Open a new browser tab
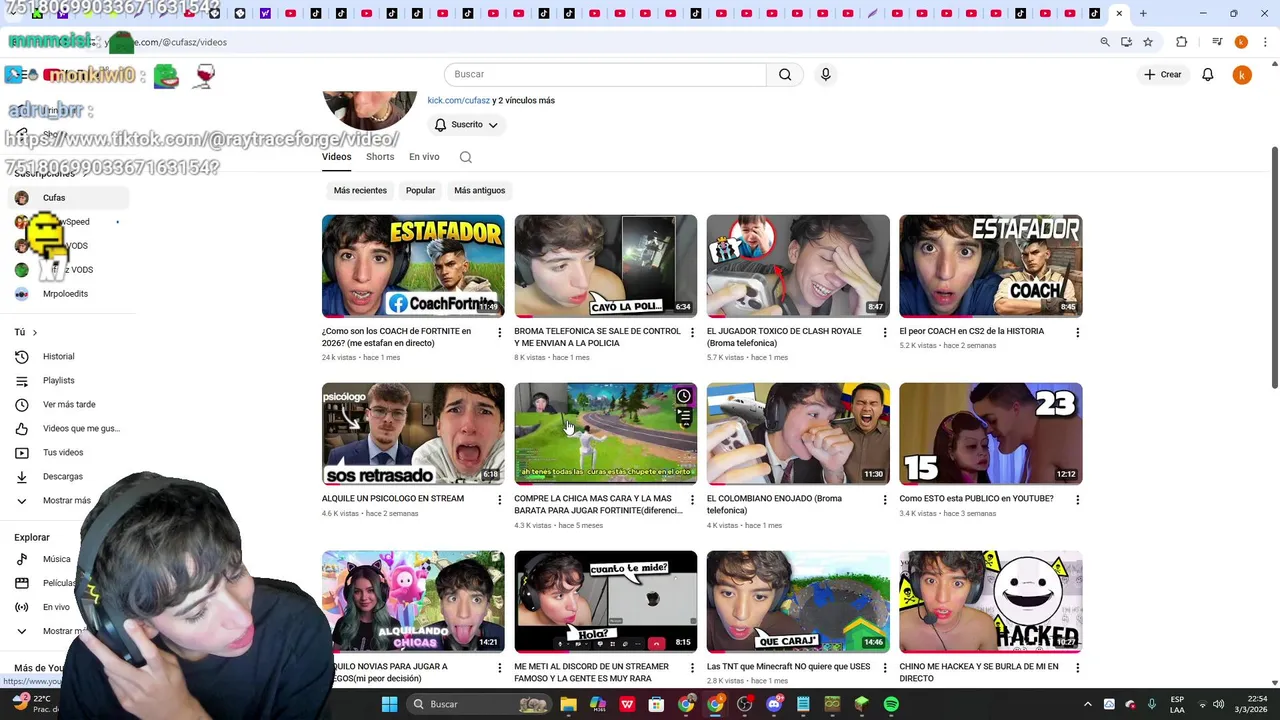Screen dimensions: 1280x720 tap(1143, 14)
